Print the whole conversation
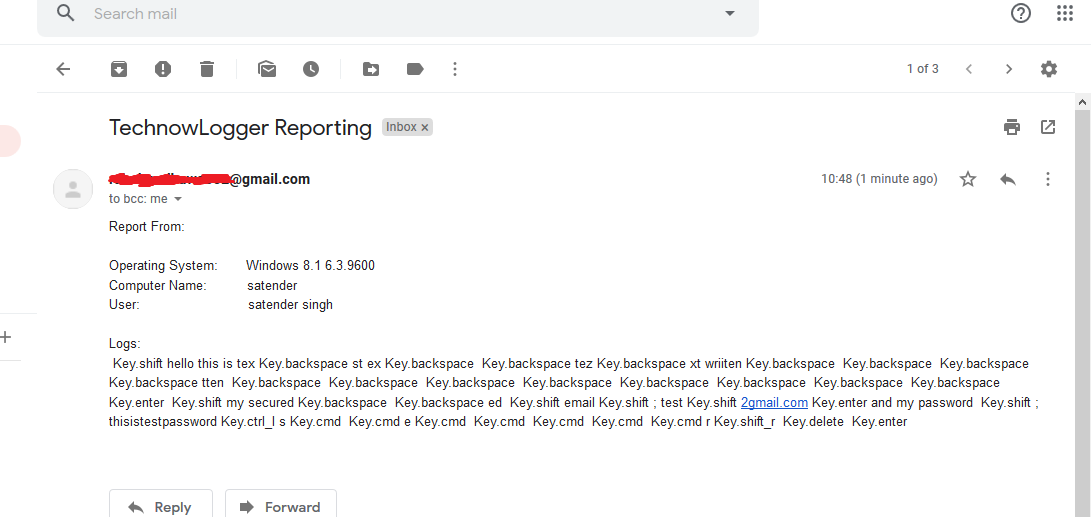This screenshot has height=517, width=1091. (x=1012, y=127)
